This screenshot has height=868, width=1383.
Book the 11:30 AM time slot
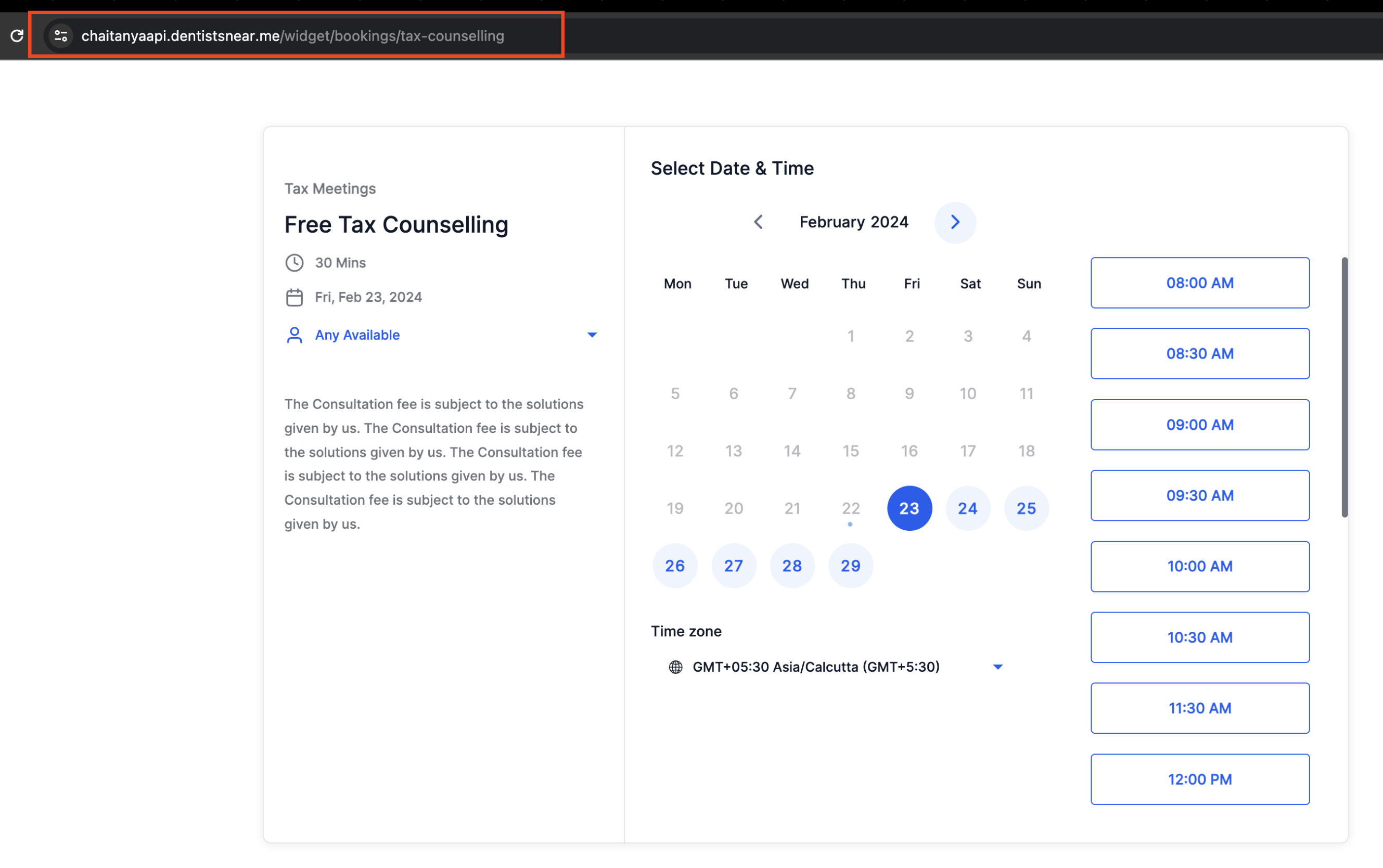point(1200,708)
